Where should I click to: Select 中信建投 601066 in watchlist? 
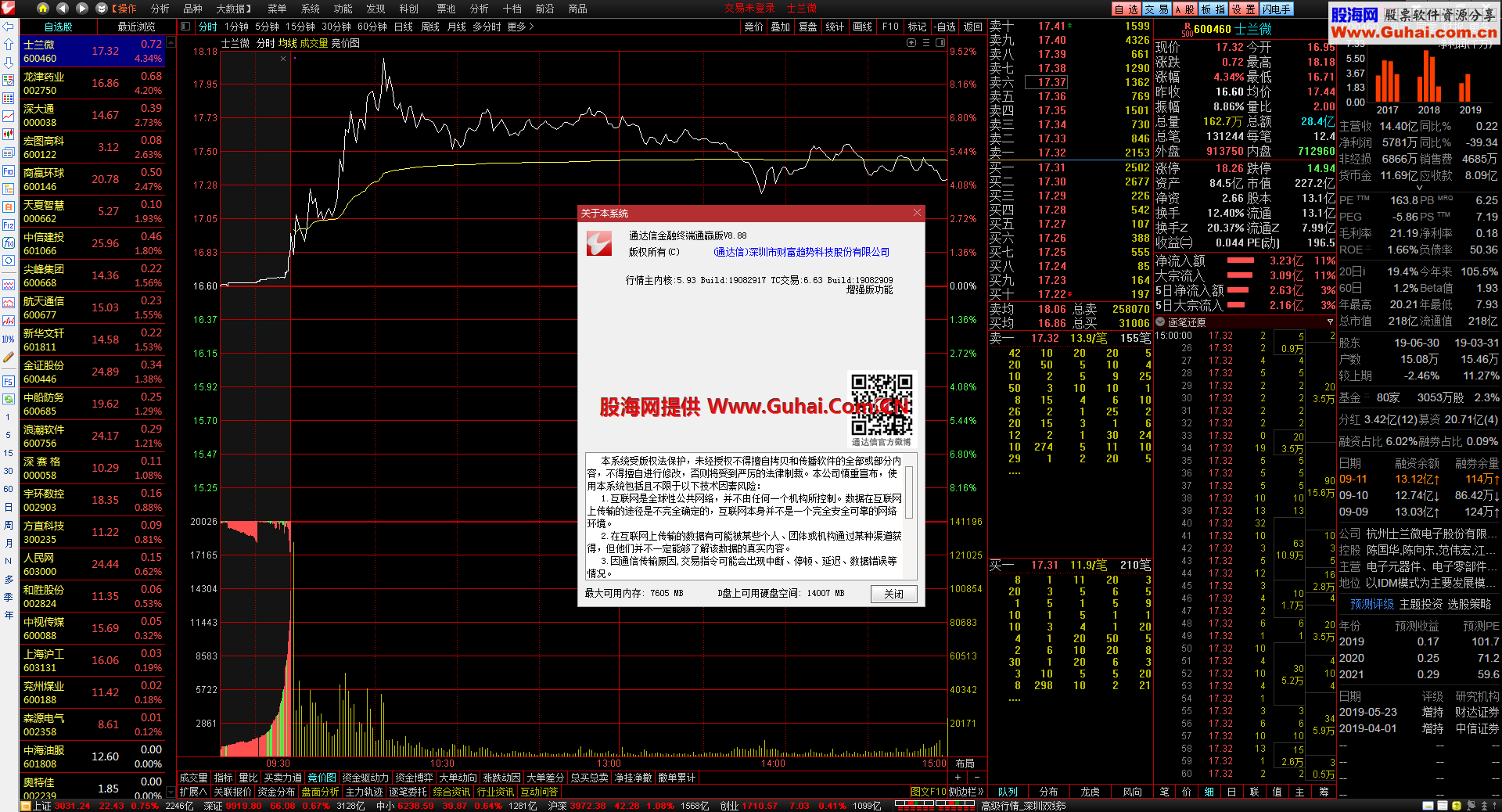pyautogui.click(x=92, y=243)
